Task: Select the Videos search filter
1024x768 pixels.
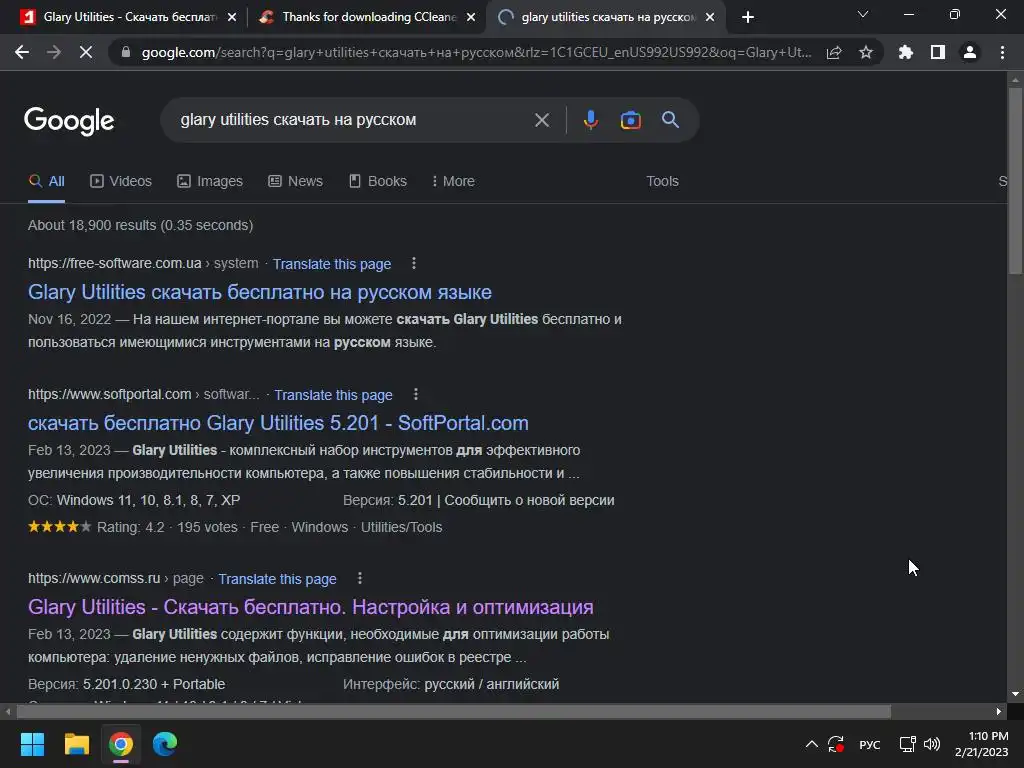Action: pyautogui.click(x=121, y=181)
